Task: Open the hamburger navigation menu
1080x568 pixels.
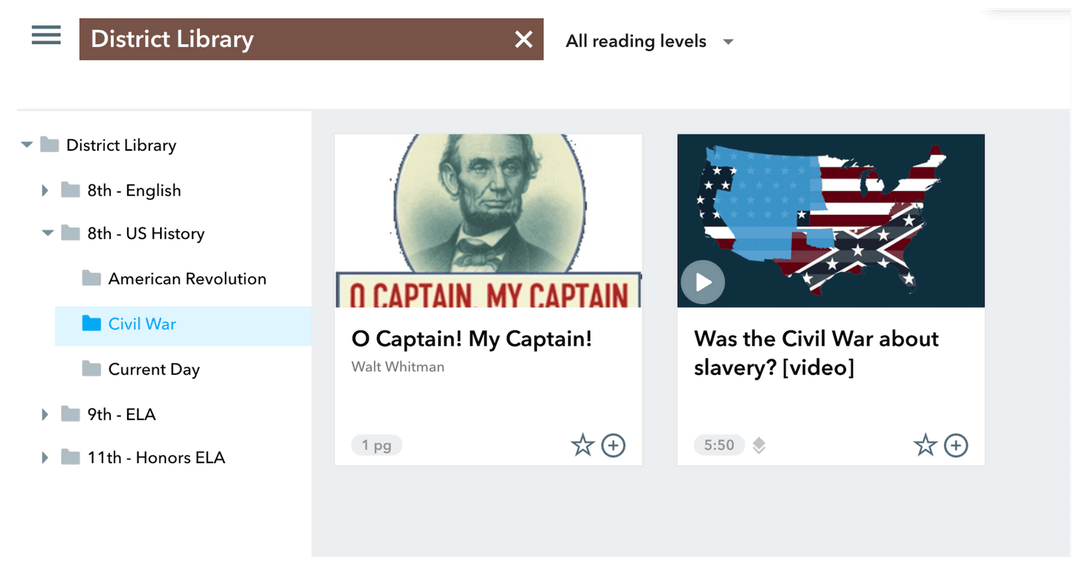Action: point(46,35)
